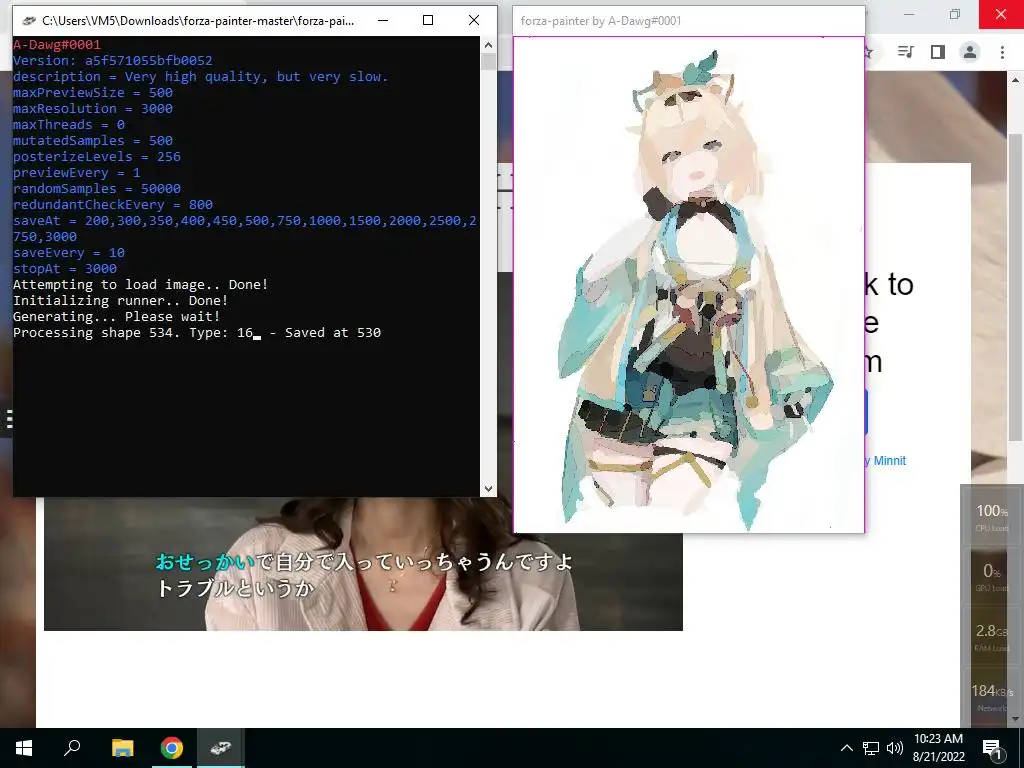This screenshot has height=768, width=1024.
Task: Click the forza-painter preview image
Action: pos(689,285)
